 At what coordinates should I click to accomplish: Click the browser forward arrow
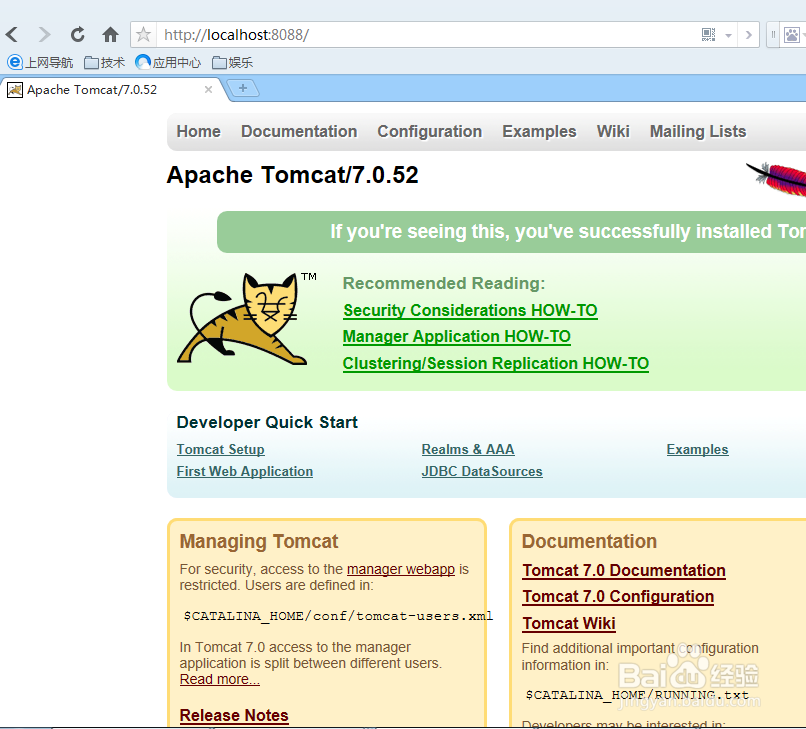[x=45, y=35]
